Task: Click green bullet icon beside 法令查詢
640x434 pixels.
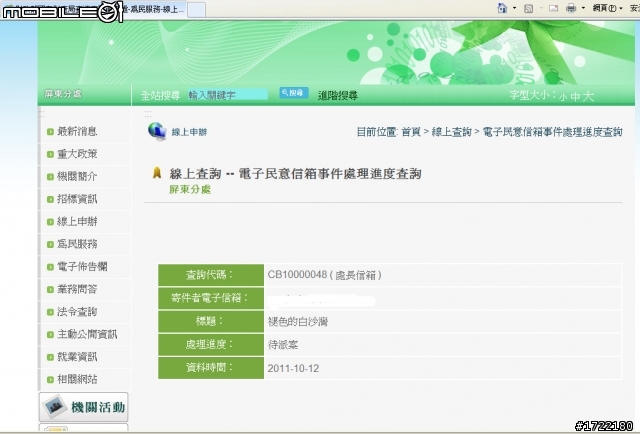Action: coord(50,312)
